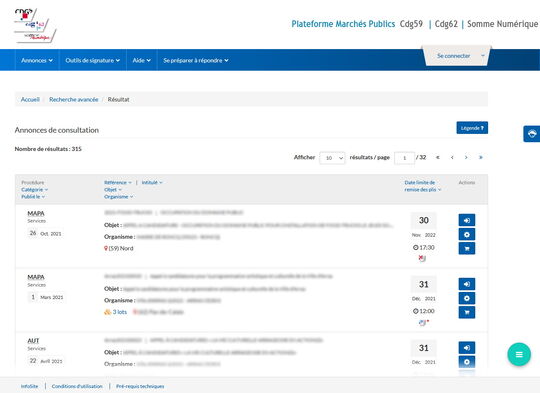
Task: Sort results by Publié le
Action: point(33,197)
